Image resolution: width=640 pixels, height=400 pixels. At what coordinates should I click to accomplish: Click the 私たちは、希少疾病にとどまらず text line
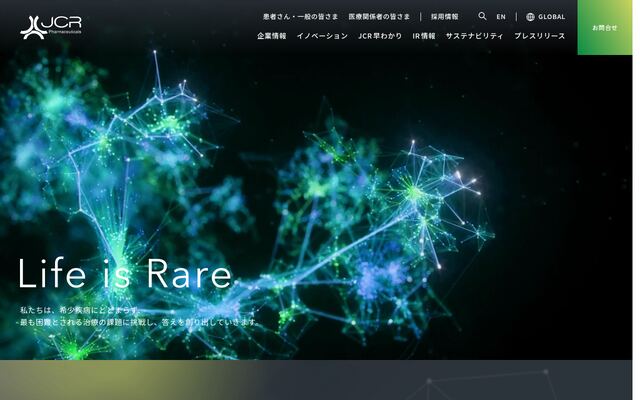click(80, 310)
